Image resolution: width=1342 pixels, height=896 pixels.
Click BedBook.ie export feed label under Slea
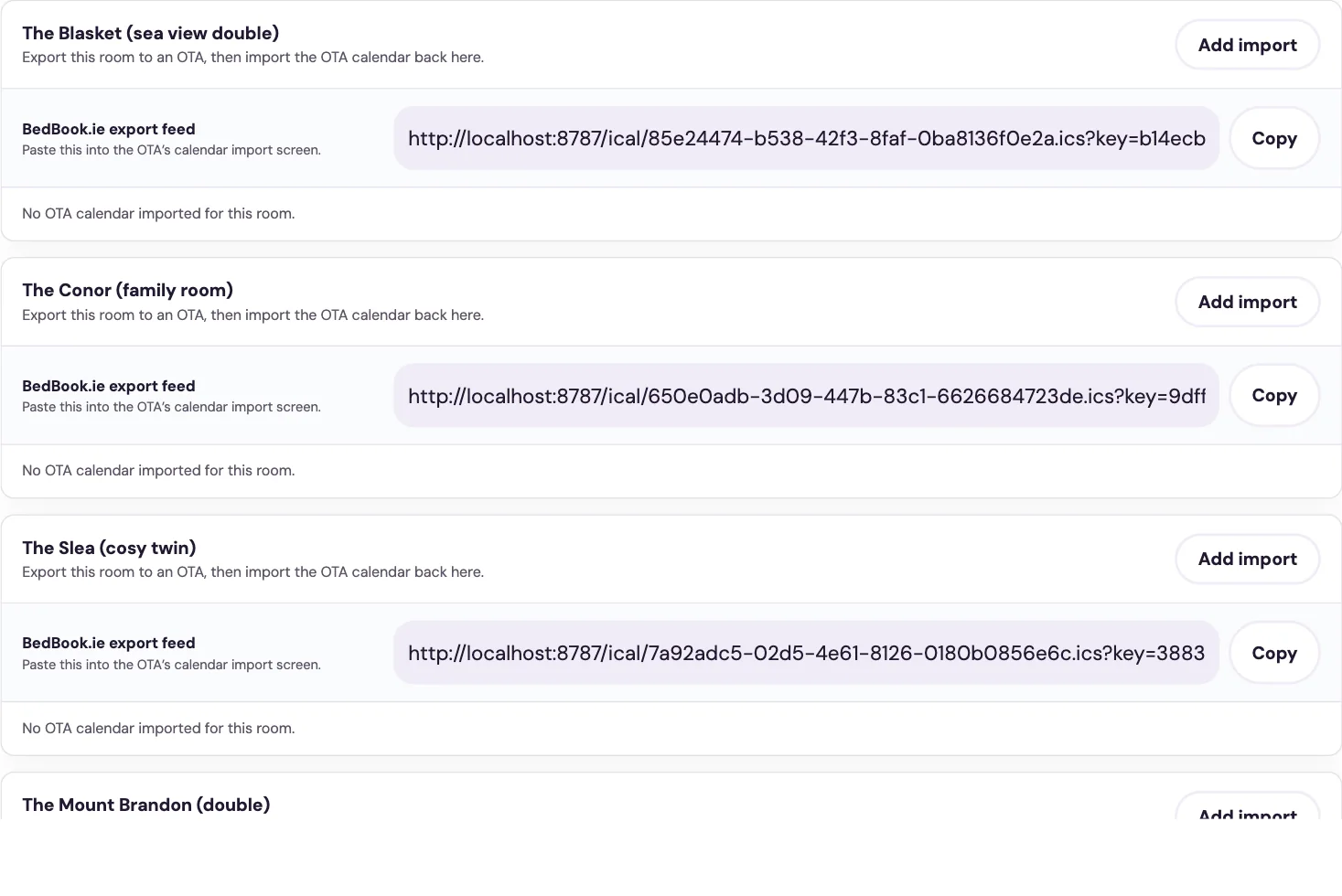109,643
